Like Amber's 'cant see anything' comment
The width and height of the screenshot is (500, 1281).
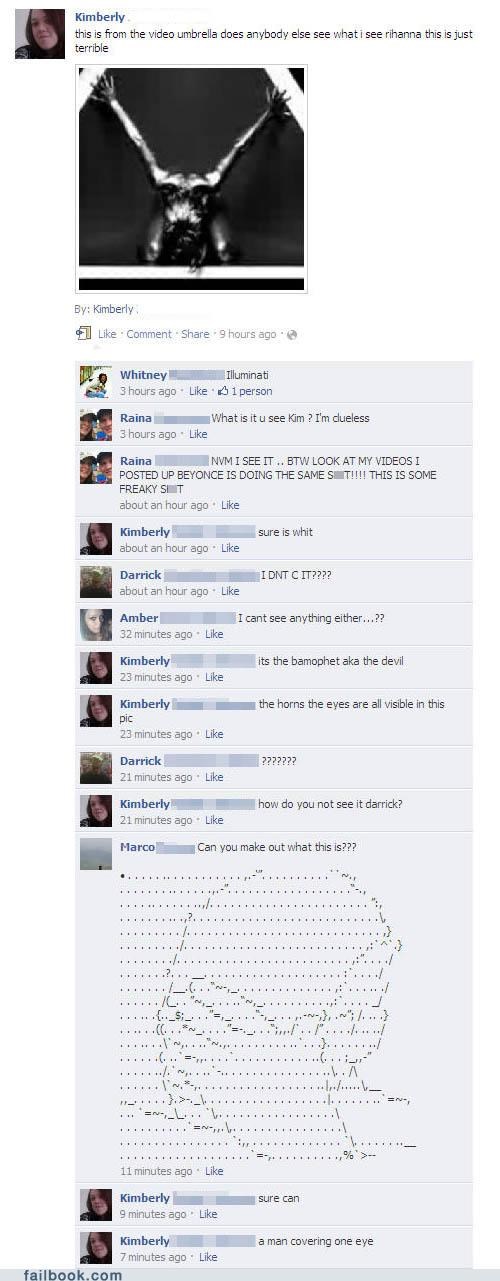pyautogui.click(x=214, y=634)
